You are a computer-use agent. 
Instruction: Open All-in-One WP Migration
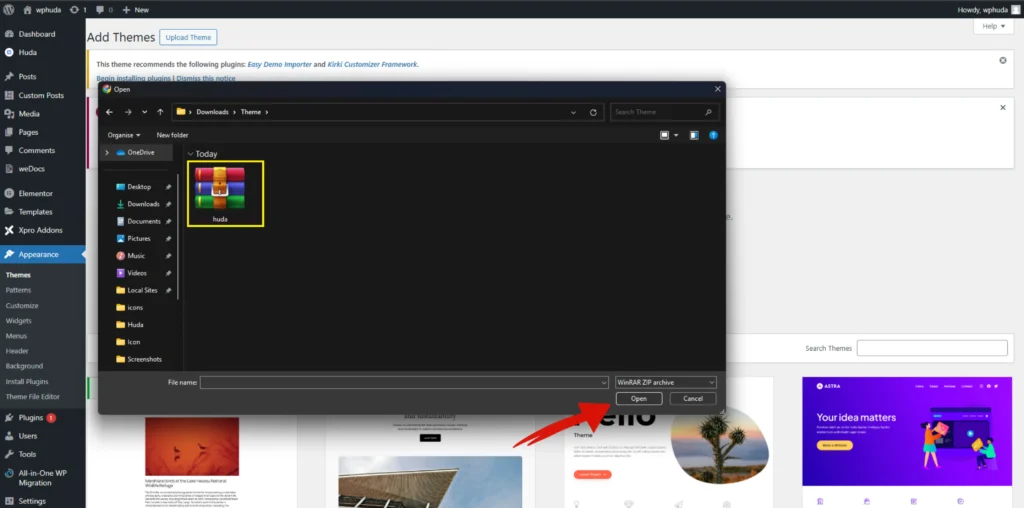(x=42, y=478)
